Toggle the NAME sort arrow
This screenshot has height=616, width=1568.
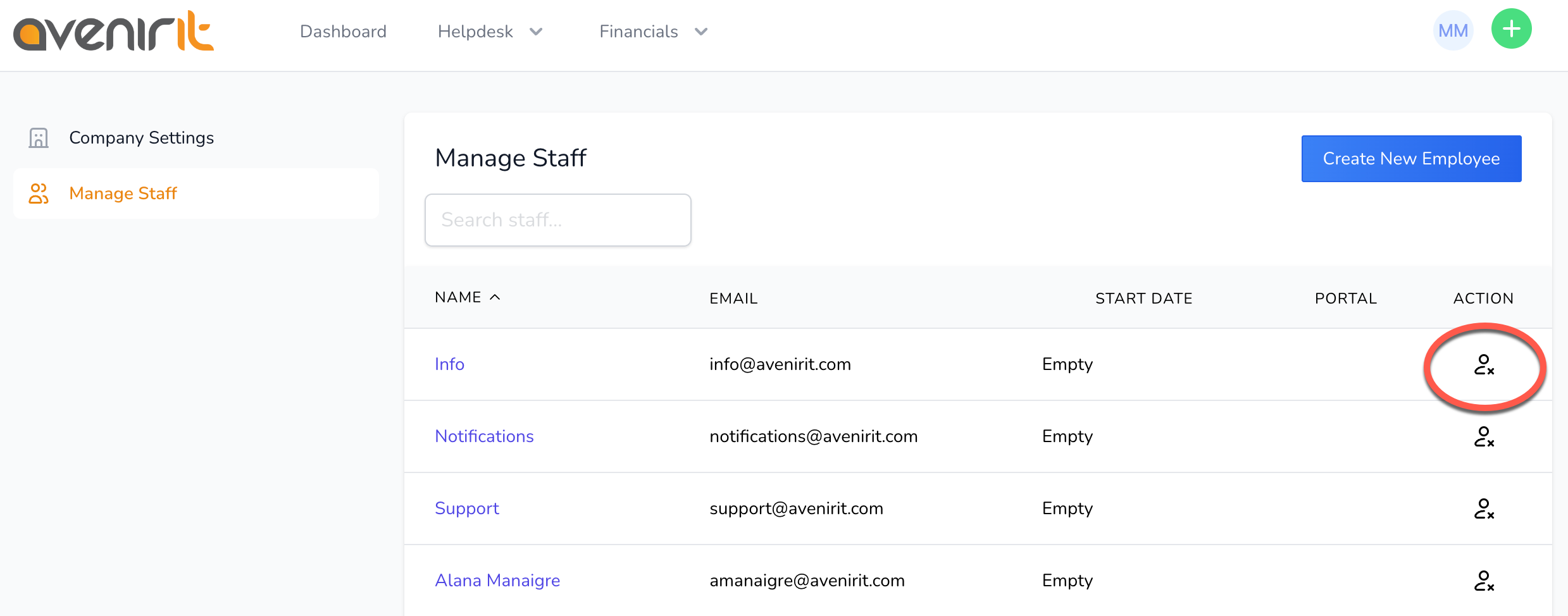click(x=495, y=297)
